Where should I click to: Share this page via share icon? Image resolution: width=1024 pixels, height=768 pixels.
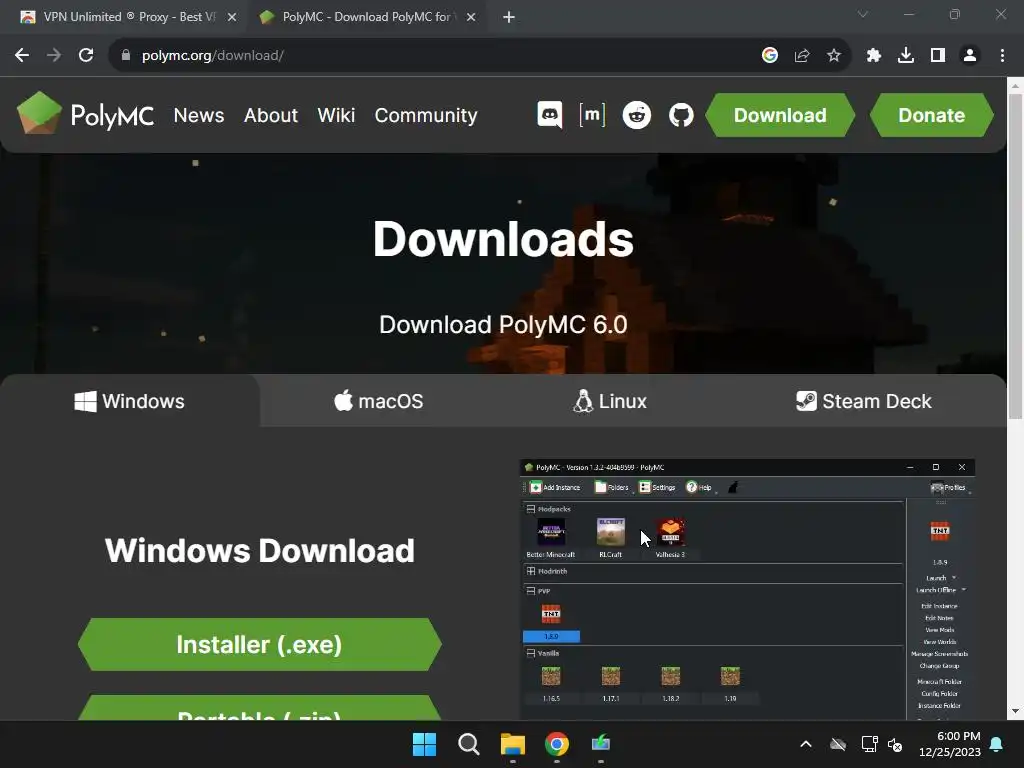(802, 56)
